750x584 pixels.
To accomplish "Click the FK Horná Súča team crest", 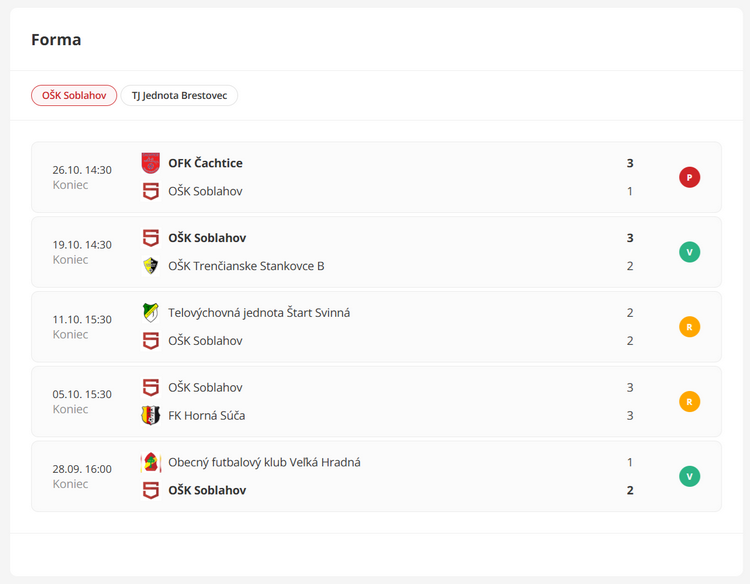I will click(151, 415).
